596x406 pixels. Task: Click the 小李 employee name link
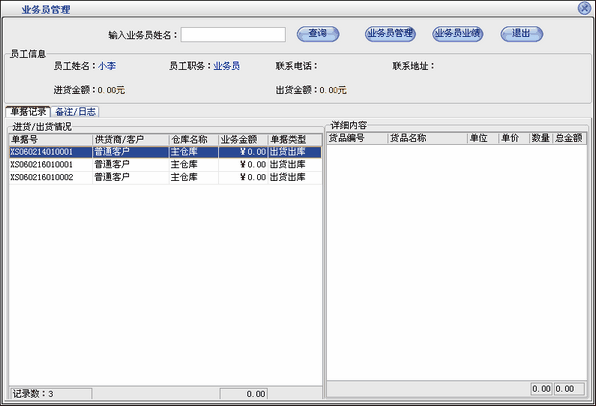(x=107, y=66)
